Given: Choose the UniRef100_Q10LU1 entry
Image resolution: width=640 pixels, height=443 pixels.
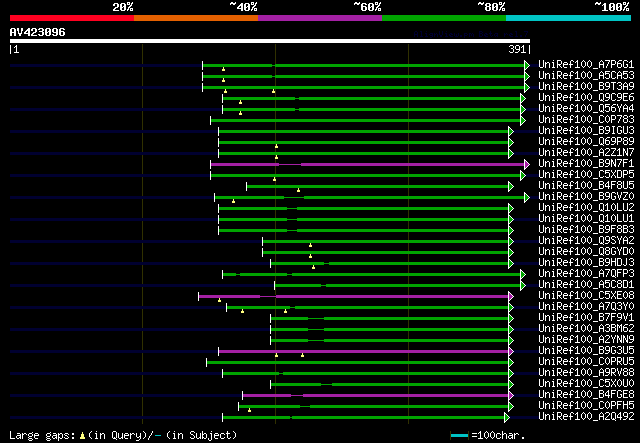Looking at the screenshot, I should (586, 219).
